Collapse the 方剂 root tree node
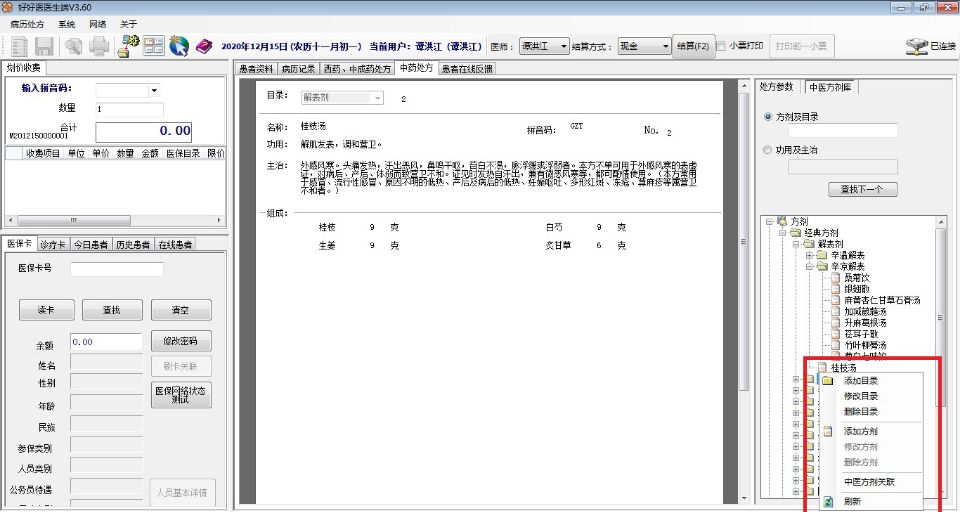The height and width of the screenshot is (512, 960). (770, 221)
